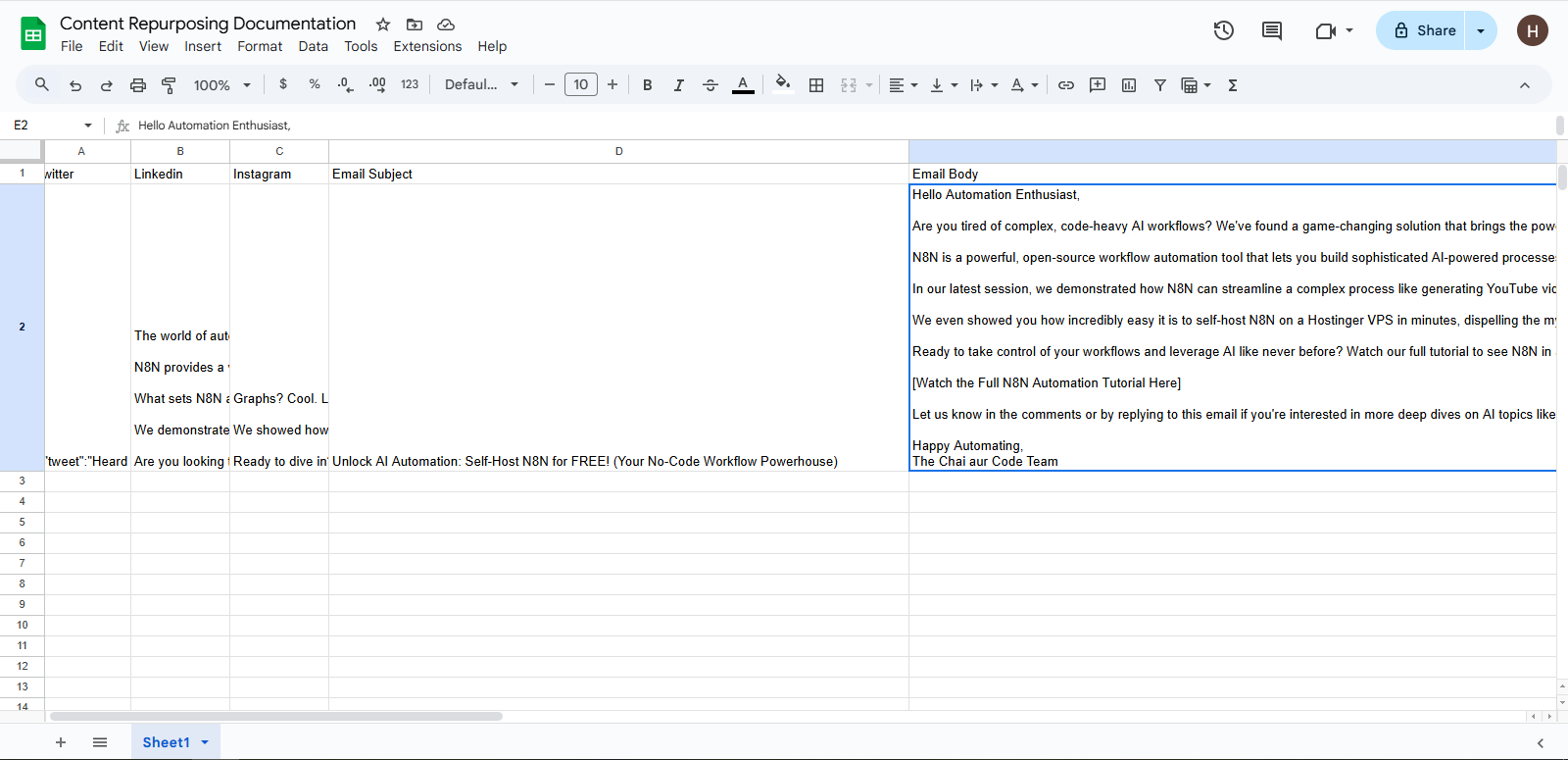Expand the zoom 100% dropdown
The image size is (1568, 760).
pyautogui.click(x=222, y=85)
